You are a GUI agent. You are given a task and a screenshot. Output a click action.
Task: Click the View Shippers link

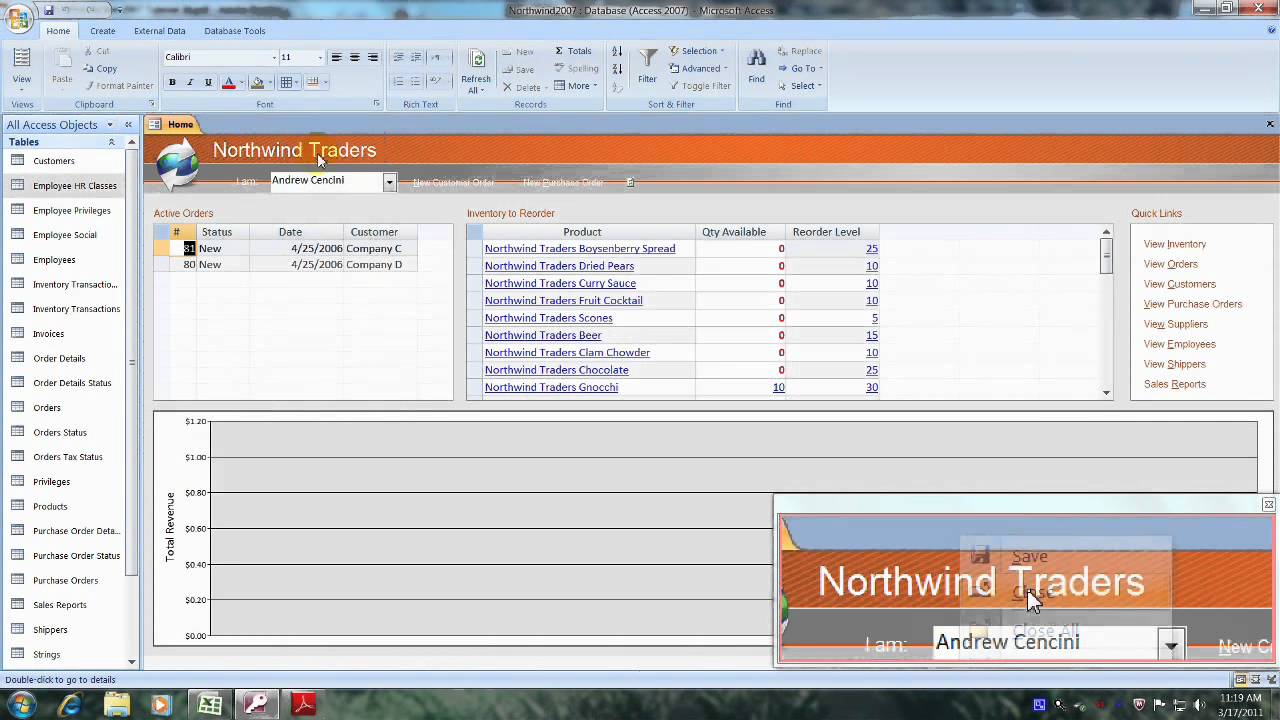[1175, 364]
